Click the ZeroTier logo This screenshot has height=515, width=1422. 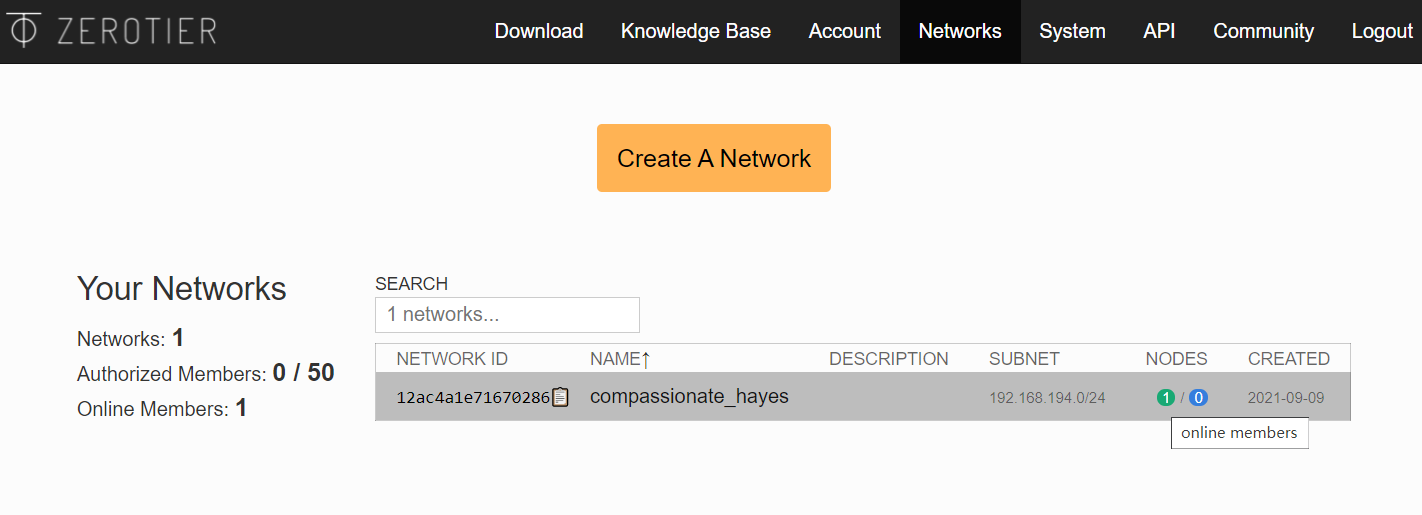[x=112, y=31]
